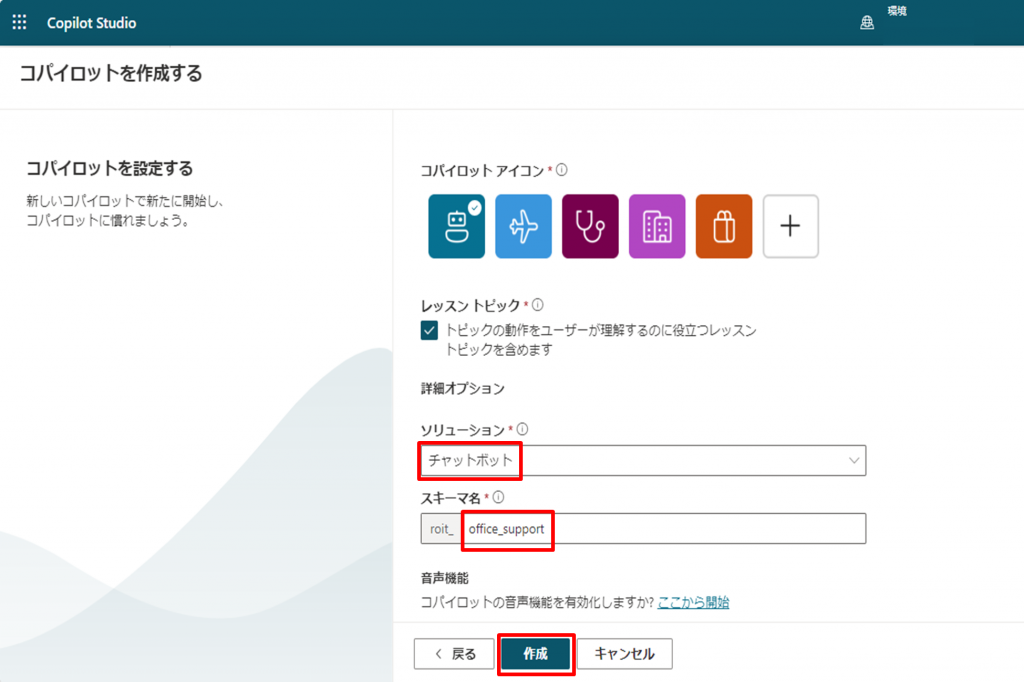Viewport: 1024px width, 682px height.
Task: Open the app launcher grid icon
Action: (20, 22)
